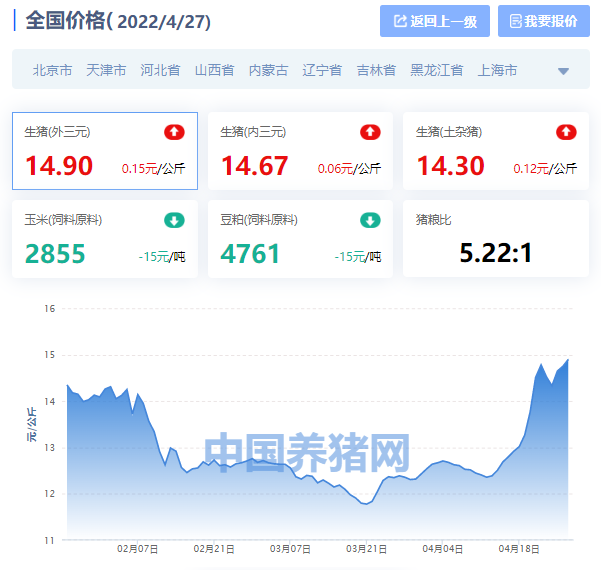601x570 pixels.
Task: Click the 0.12元/公斤 change value
Action: coord(545,169)
